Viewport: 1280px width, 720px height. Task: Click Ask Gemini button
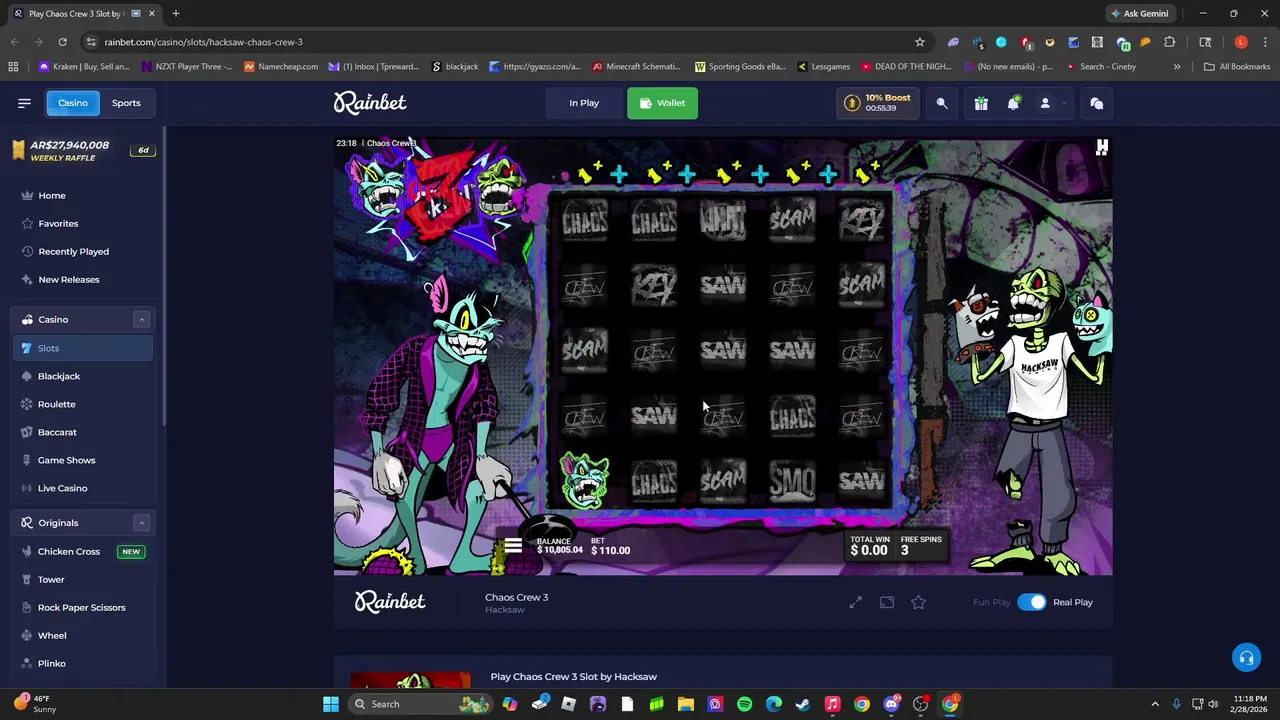coord(1139,13)
